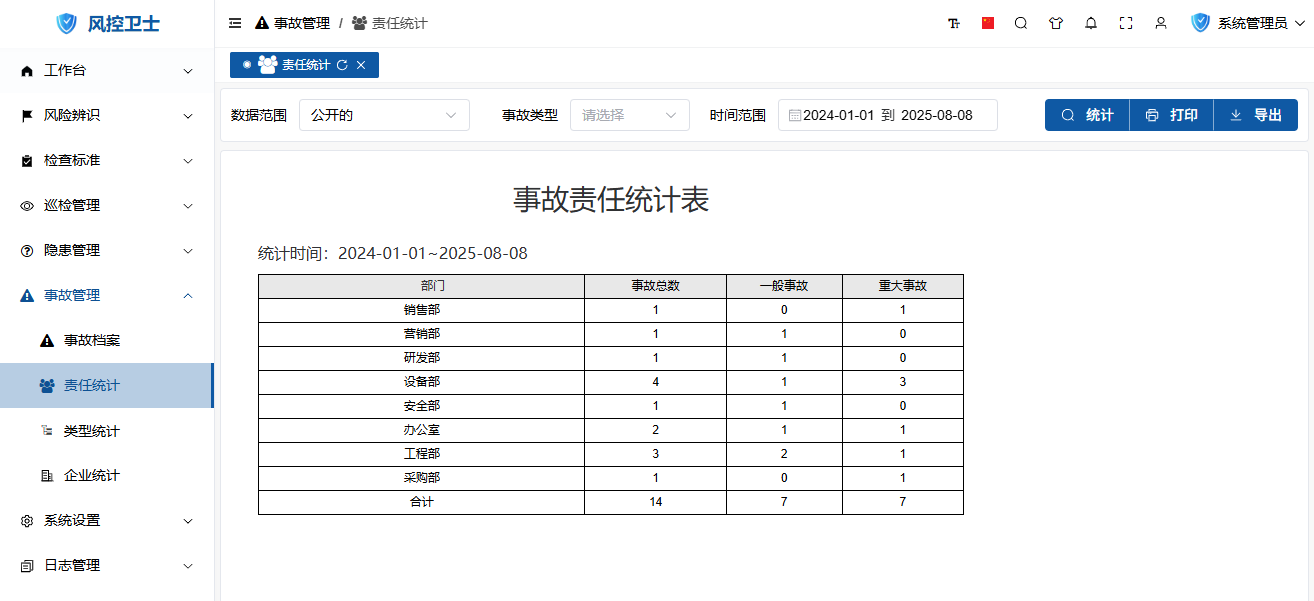Open notifications bell icon
The image size is (1314, 601).
click(x=1091, y=23)
